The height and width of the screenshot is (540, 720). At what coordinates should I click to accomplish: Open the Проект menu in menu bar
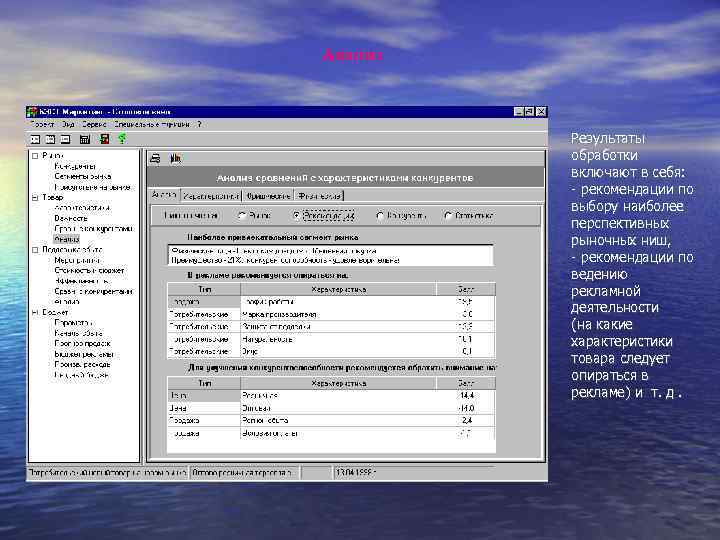click(42, 125)
